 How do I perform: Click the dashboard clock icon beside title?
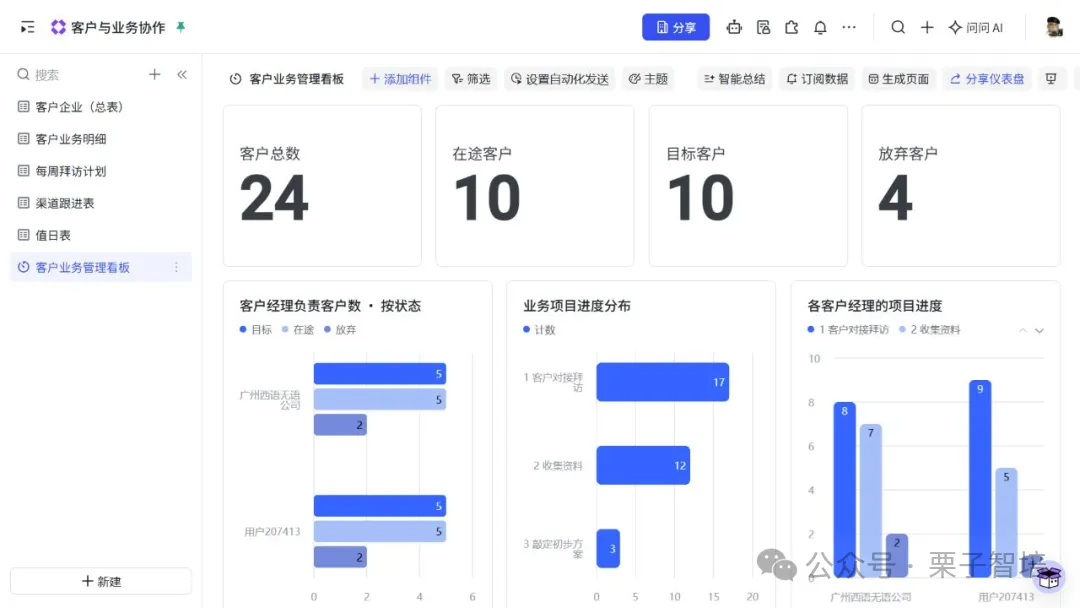pos(236,79)
